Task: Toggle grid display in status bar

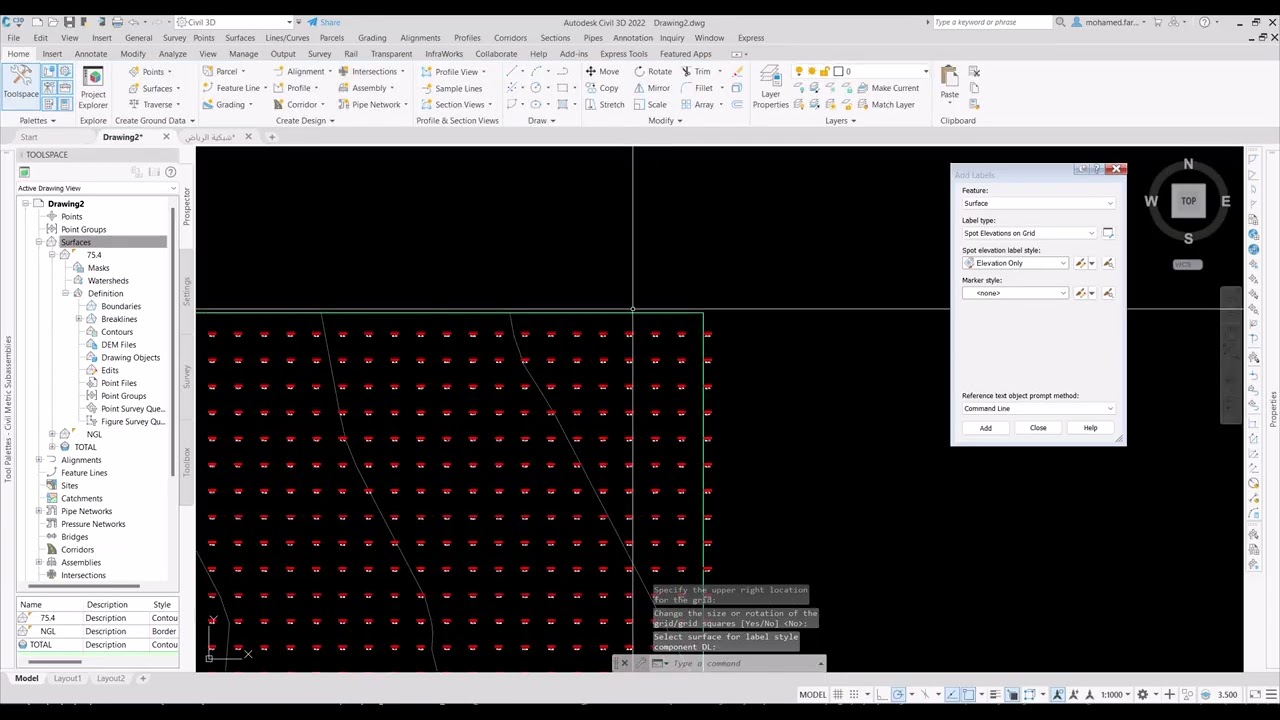Action: pyautogui.click(x=838, y=695)
